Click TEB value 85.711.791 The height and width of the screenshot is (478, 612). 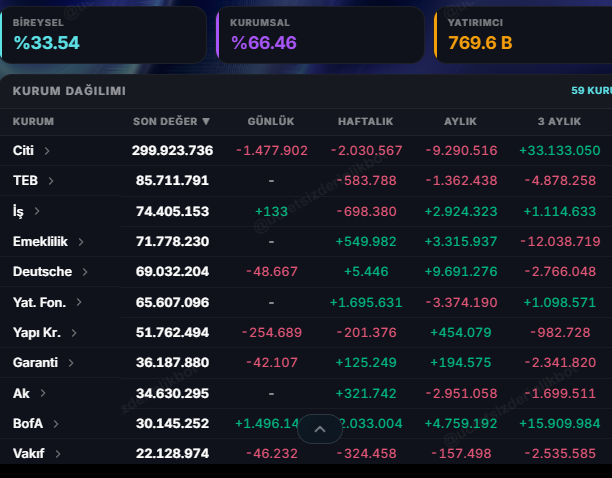pos(172,181)
